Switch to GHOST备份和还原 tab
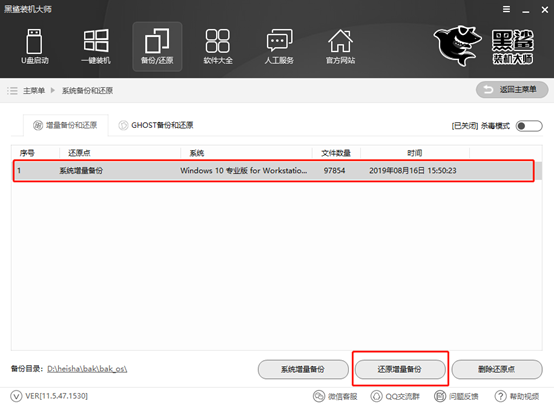This screenshot has height=404, width=554. click(156, 125)
